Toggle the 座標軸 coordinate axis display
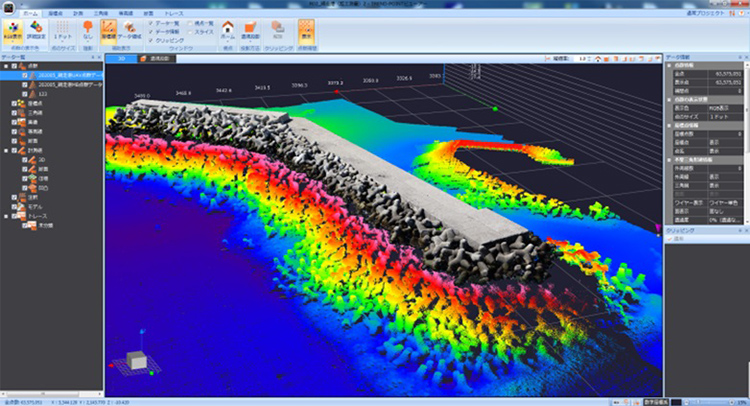Screen dimensions: 750x406 coord(109,32)
